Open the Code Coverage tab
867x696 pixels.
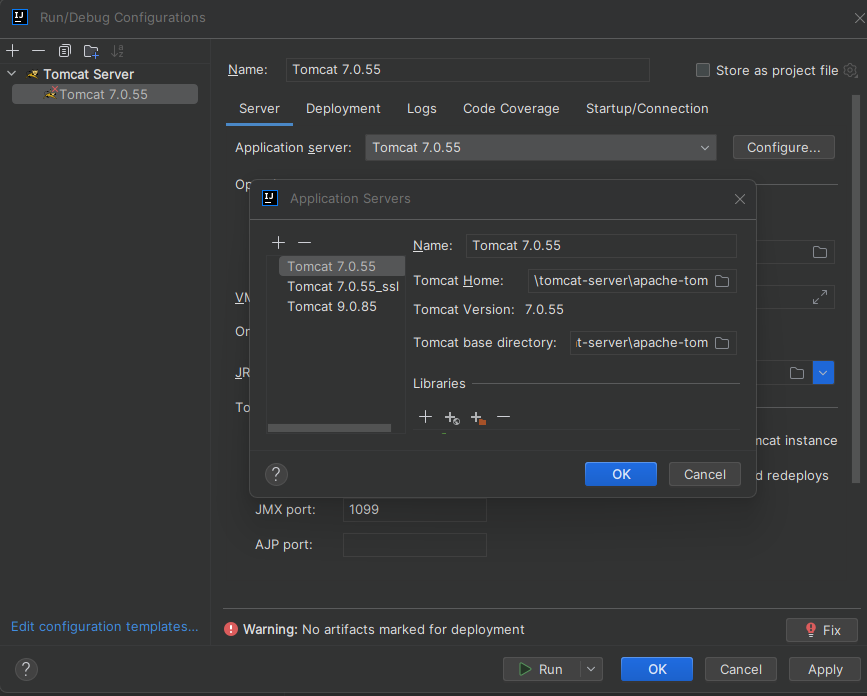pyautogui.click(x=511, y=108)
